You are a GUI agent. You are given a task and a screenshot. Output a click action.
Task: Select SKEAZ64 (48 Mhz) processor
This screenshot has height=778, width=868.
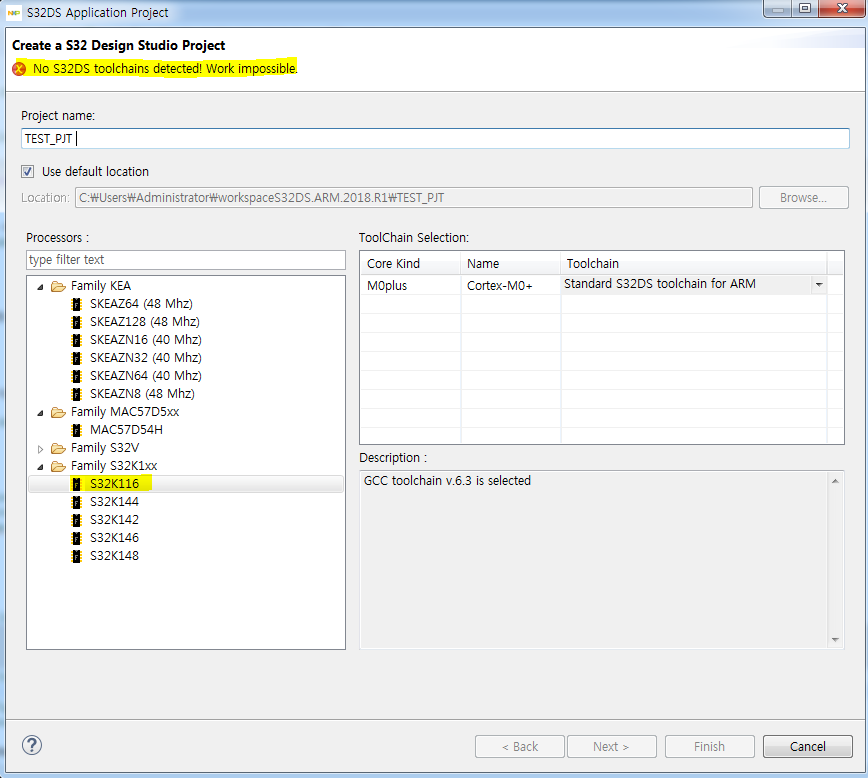click(141, 304)
